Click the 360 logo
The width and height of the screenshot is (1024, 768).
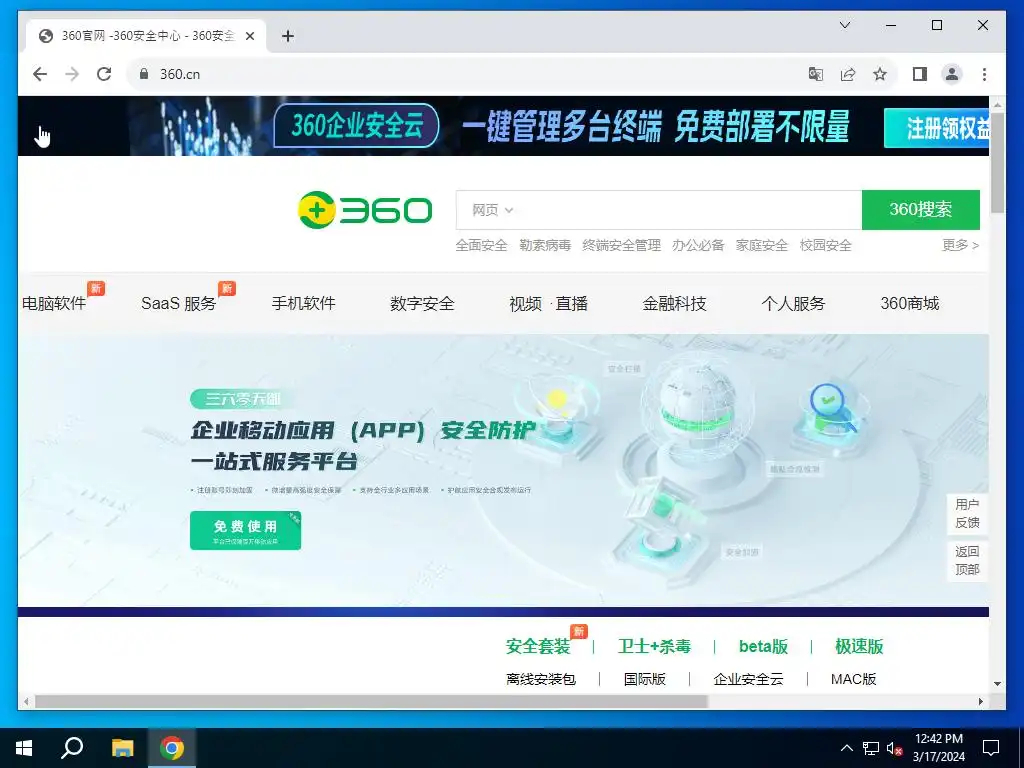pyautogui.click(x=365, y=210)
